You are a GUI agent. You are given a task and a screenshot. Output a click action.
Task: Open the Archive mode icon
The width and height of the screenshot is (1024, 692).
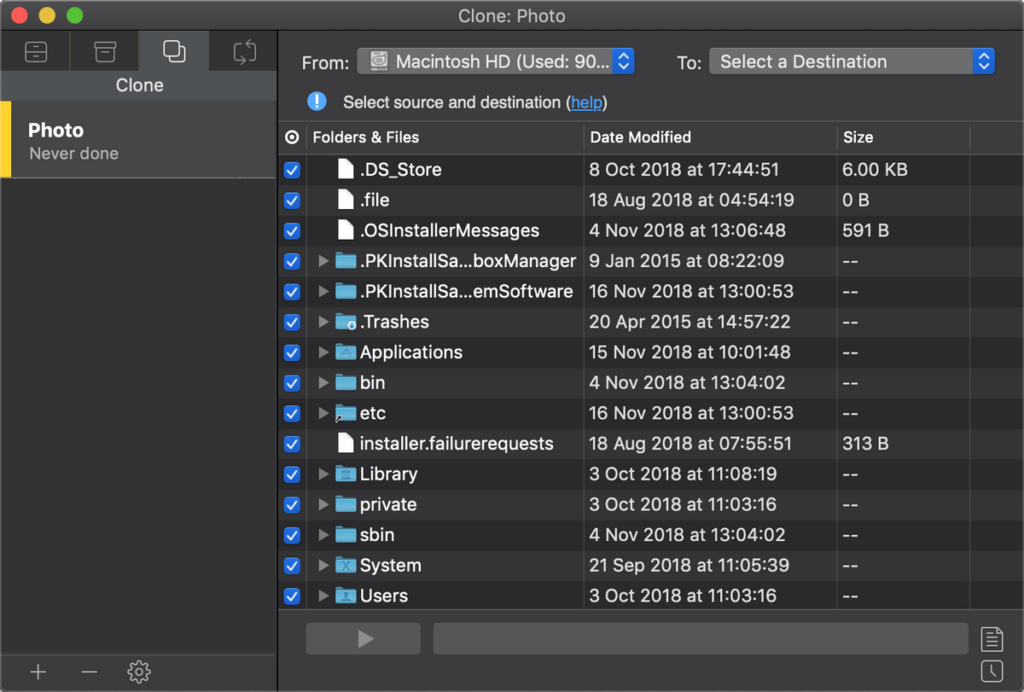coord(104,51)
